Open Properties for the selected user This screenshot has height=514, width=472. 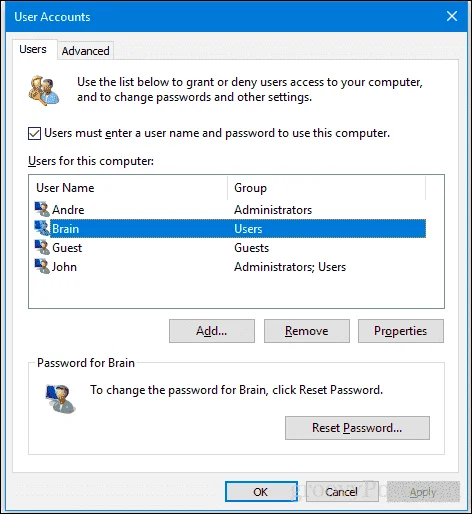[401, 331]
